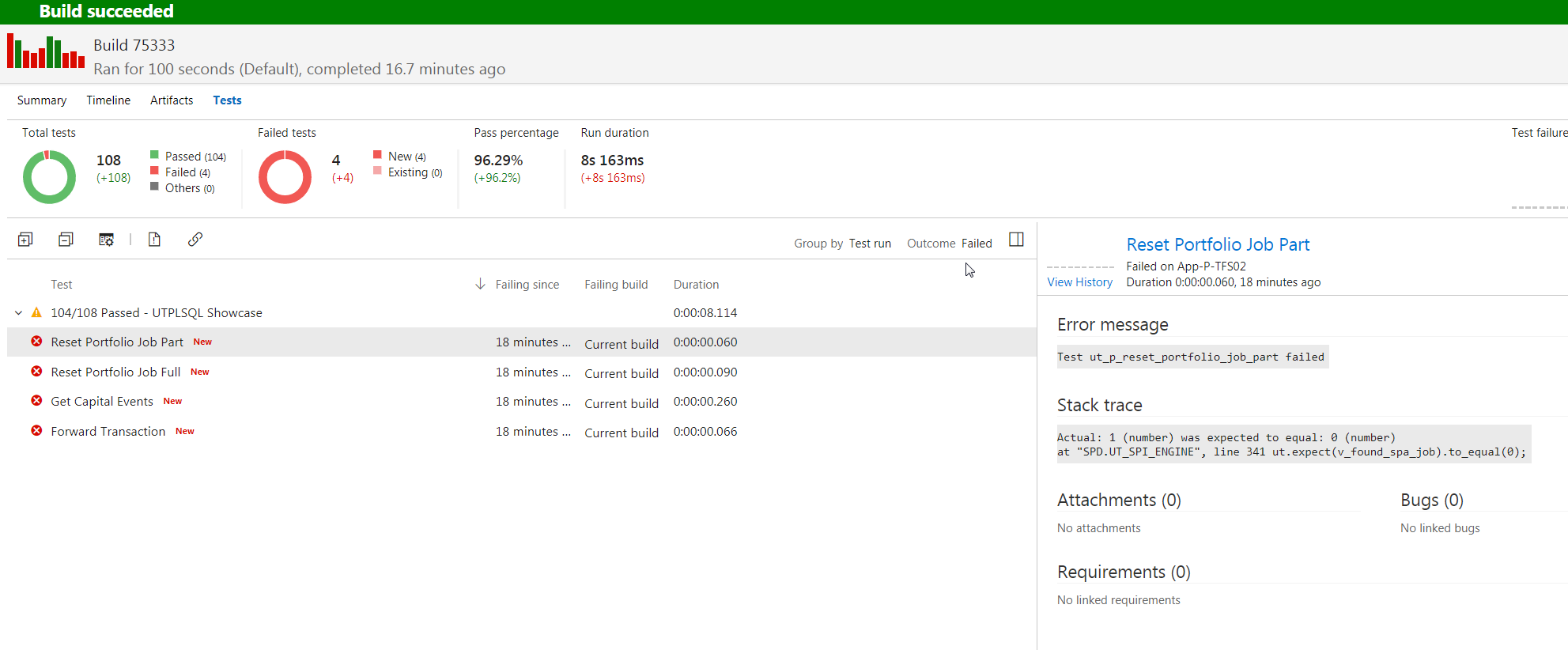1568x650 pixels.
Task: Open the Outcome Failed filter dropdown
Action: coord(976,244)
